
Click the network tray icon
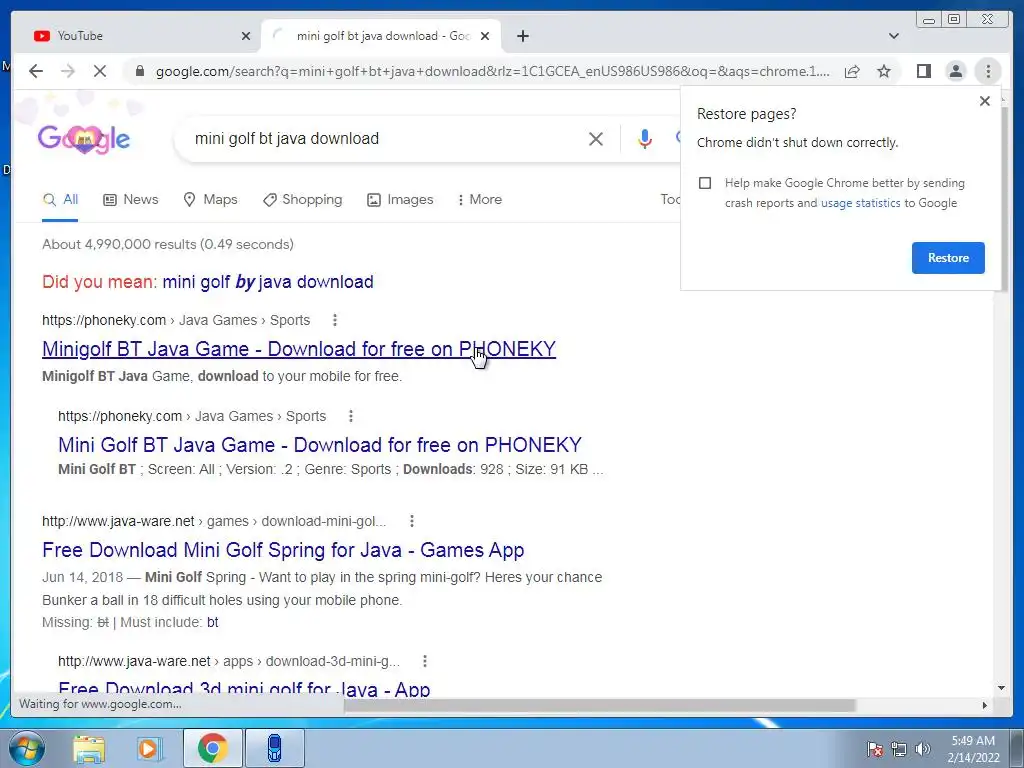(899, 749)
